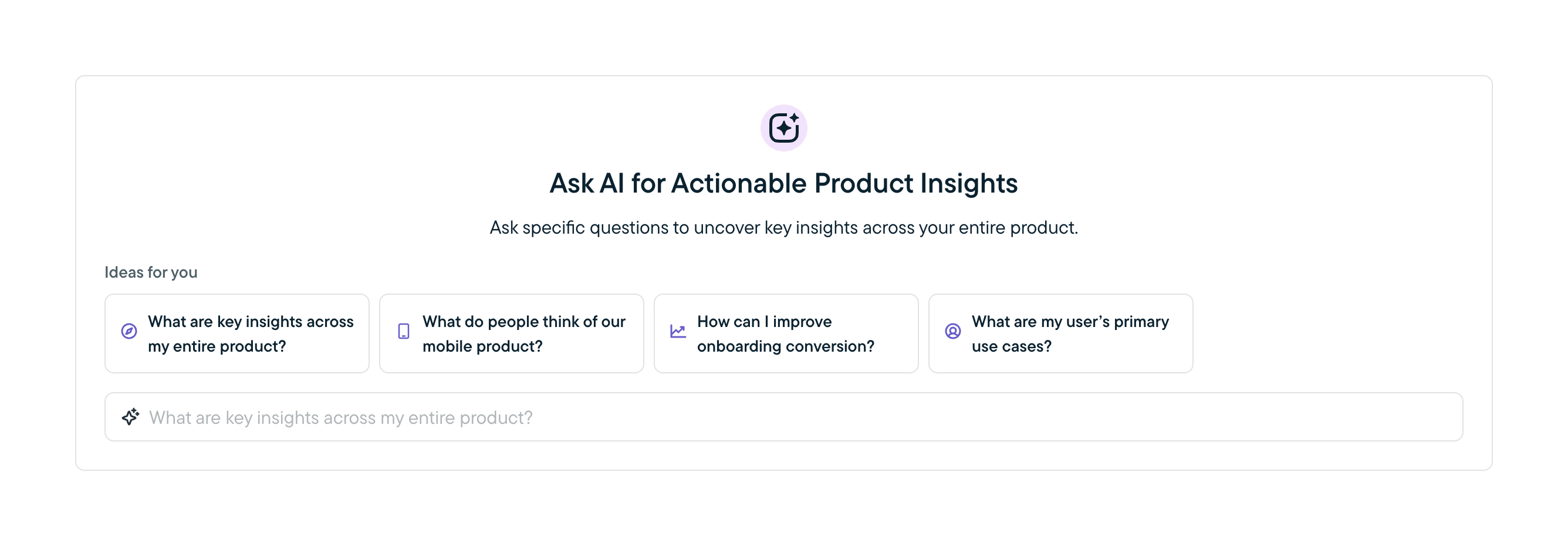
Task: Click the AI sparkle logo above the heading
Action: click(783, 128)
